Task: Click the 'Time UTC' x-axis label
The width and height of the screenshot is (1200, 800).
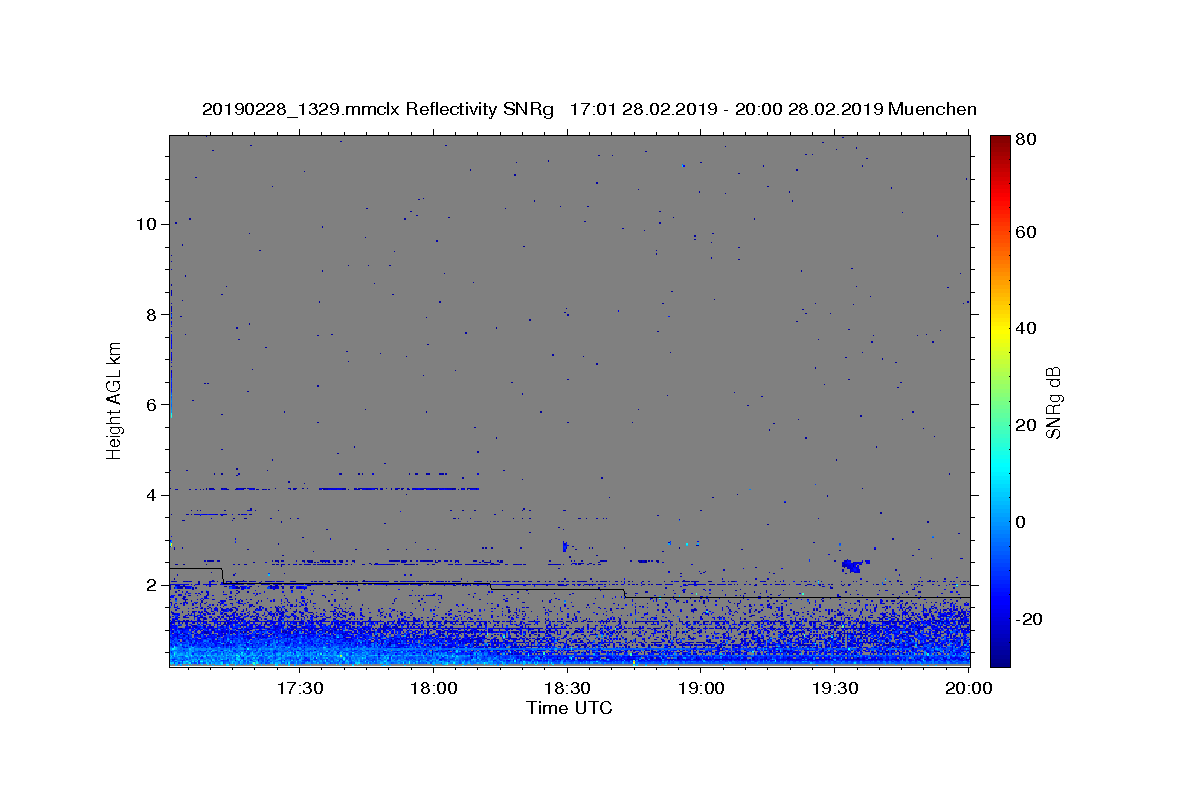Action: (569, 708)
